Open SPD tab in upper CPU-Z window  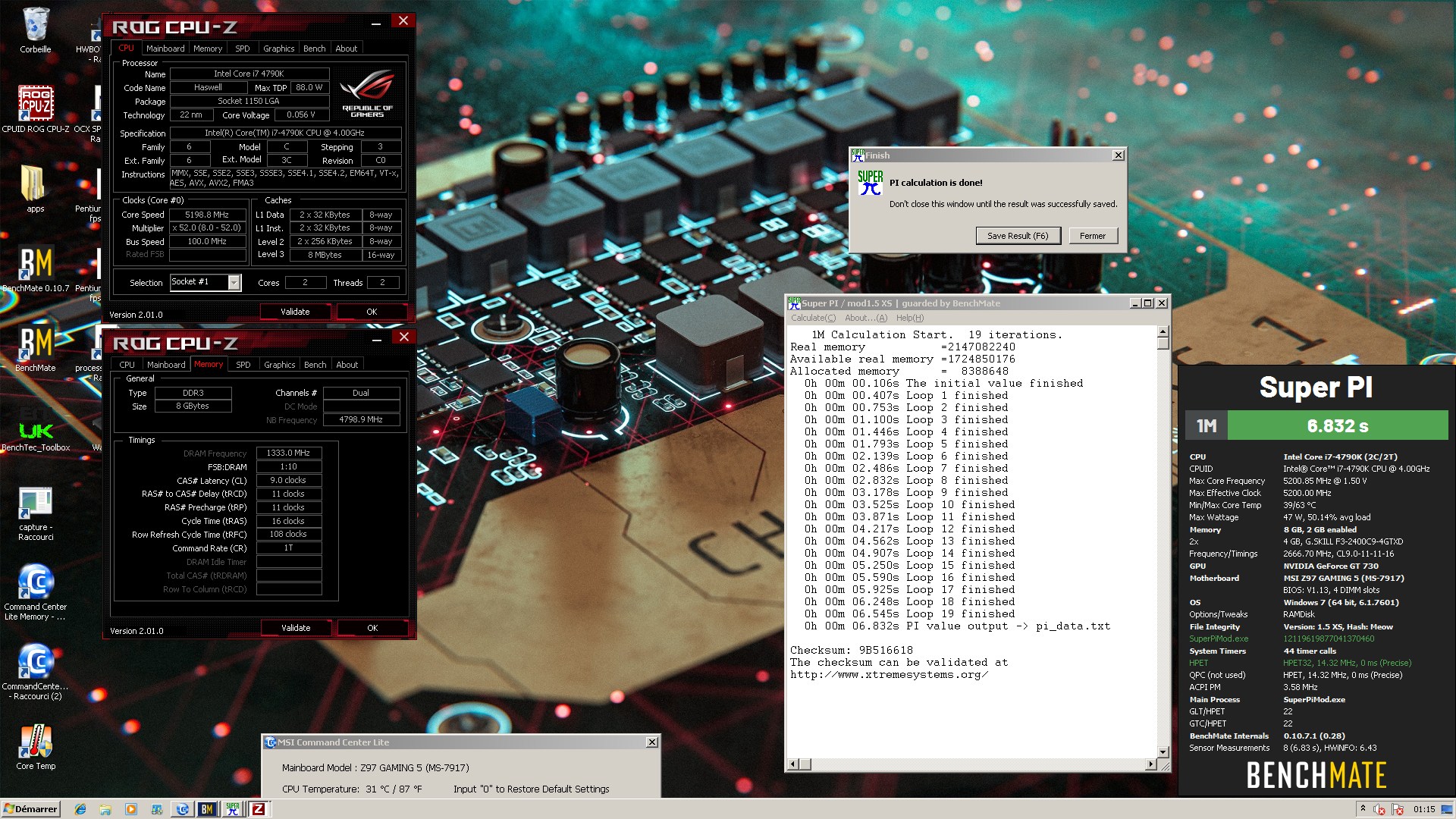(243, 49)
